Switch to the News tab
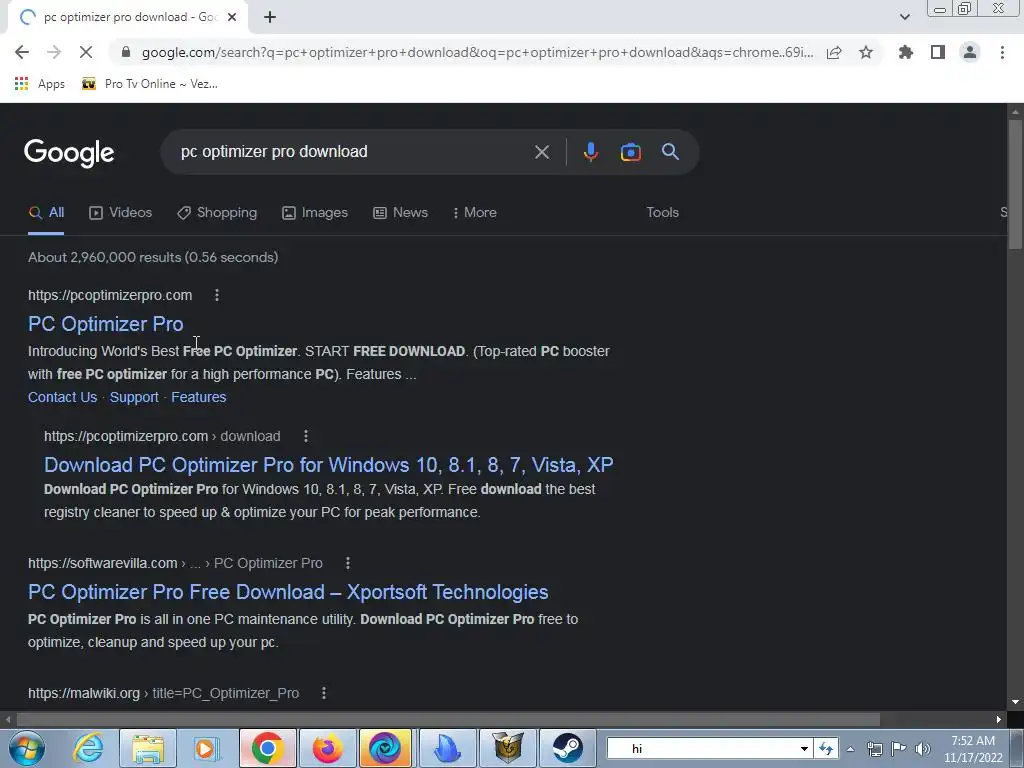 coord(400,213)
